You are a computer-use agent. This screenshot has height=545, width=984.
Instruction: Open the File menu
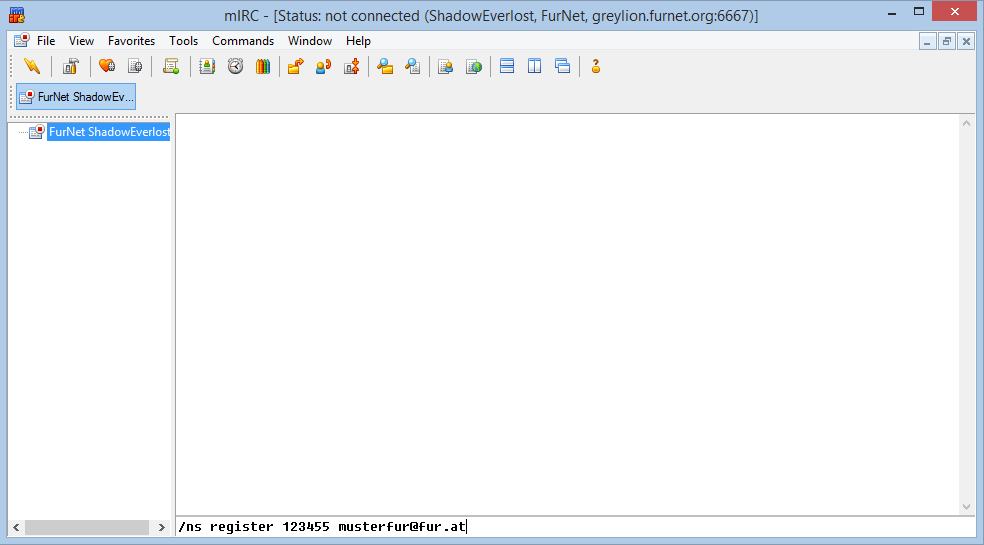click(x=46, y=41)
